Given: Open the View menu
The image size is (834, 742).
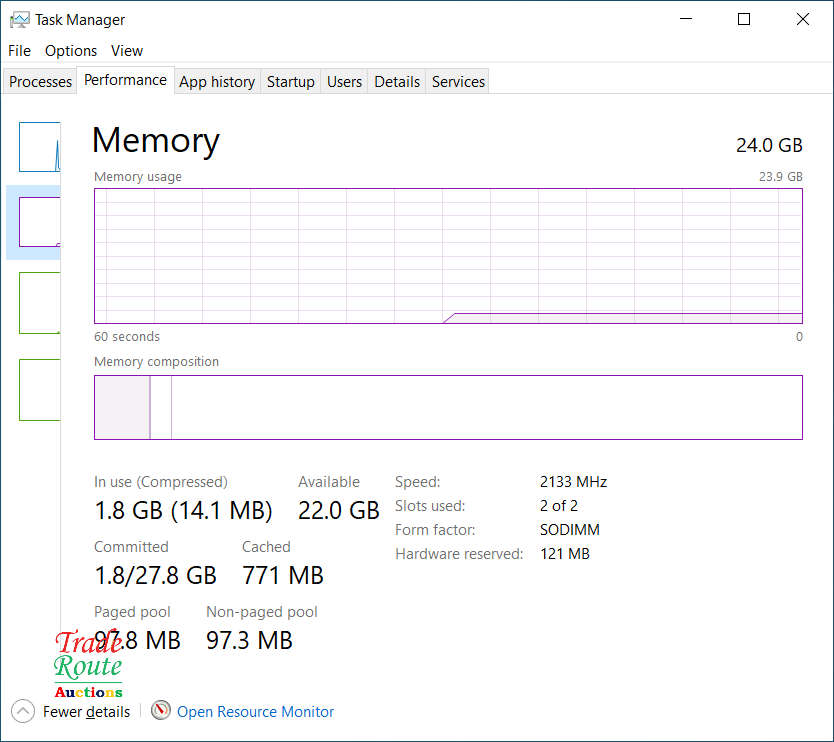Looking at the screenshot, I should (x=127, y=51).
